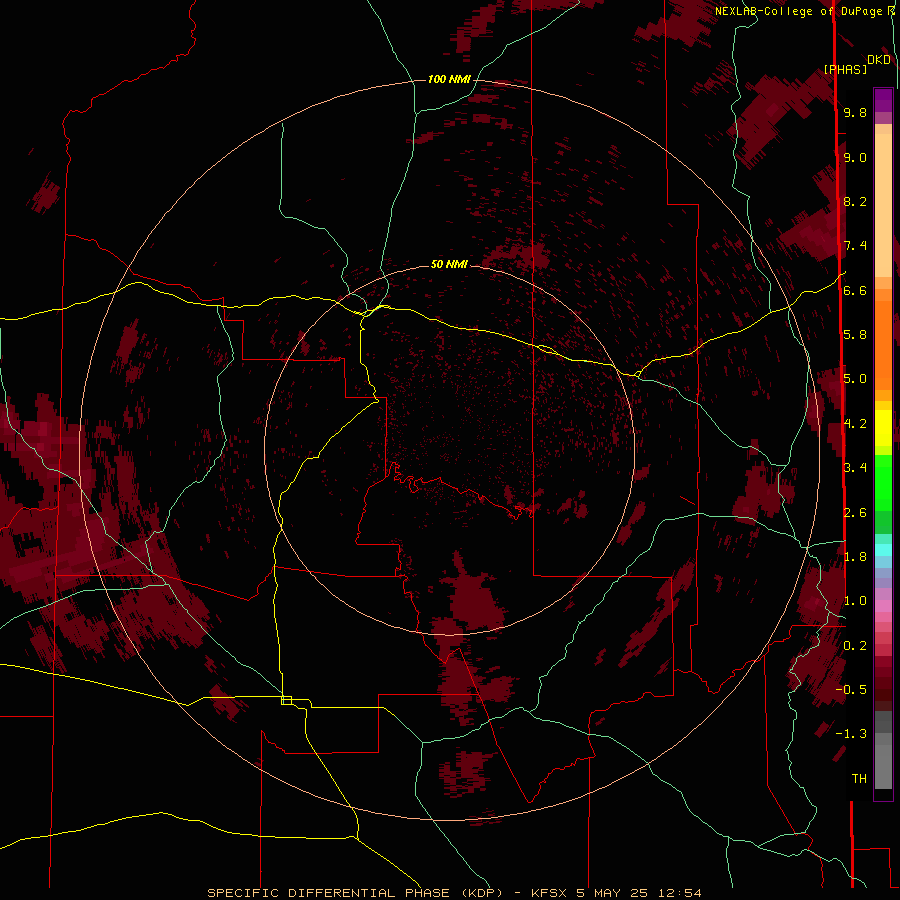The height and width of the screenshot is (900, 900).
Task: Click the -1.3 value on the scale
Action: pos(851,734)
